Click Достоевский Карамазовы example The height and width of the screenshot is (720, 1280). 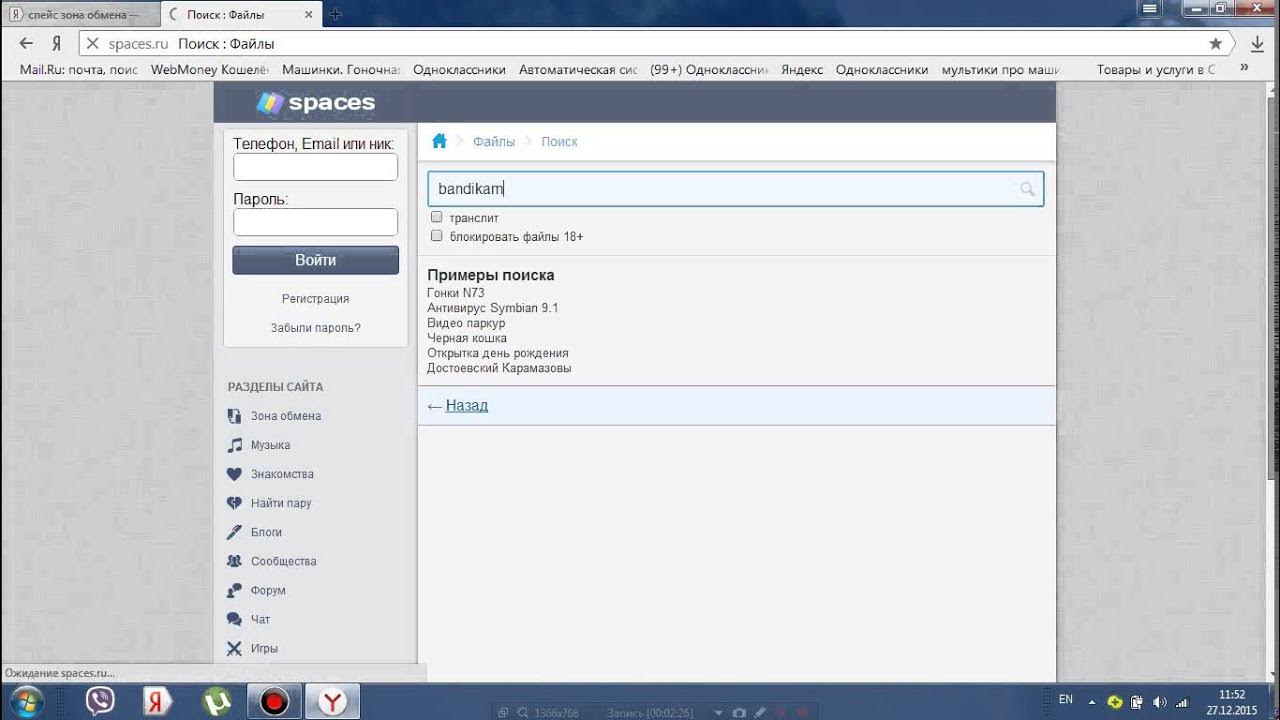499,368
